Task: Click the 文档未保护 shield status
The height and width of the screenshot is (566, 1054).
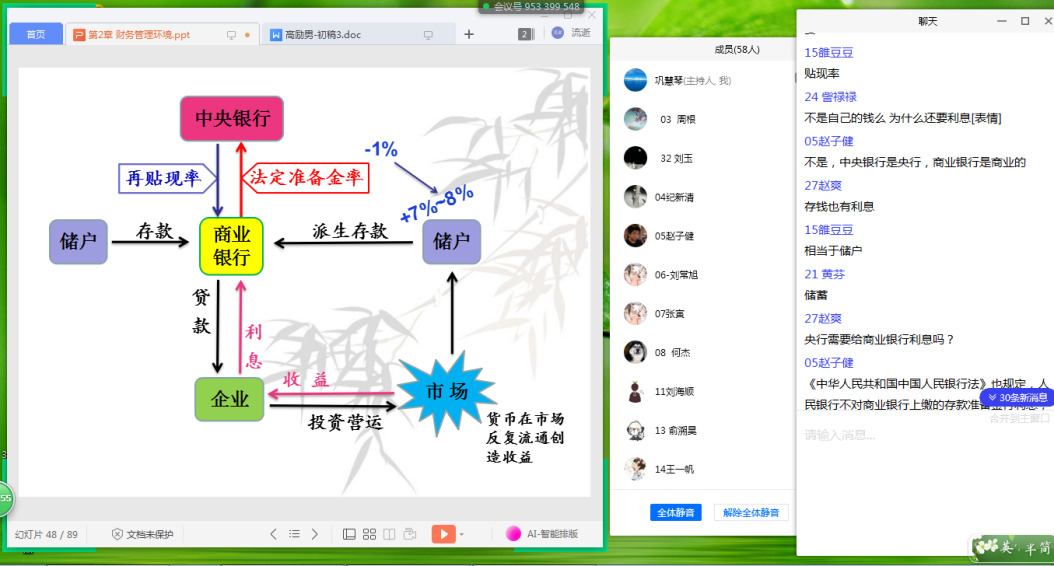Action: (x=142, y=534)
